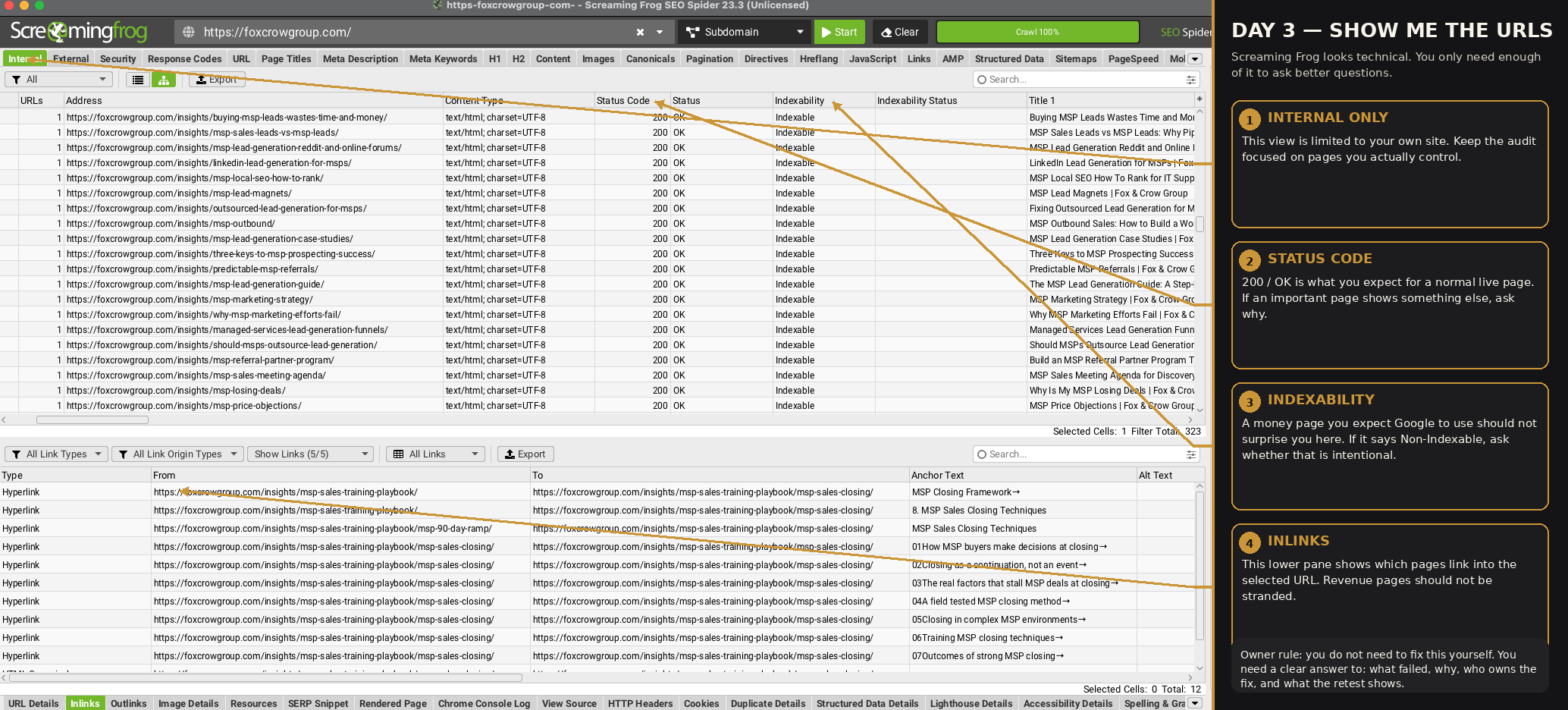Open the Subdomain crawl mode dropdown
1568x710 pixels.
[x=745, y=32]
